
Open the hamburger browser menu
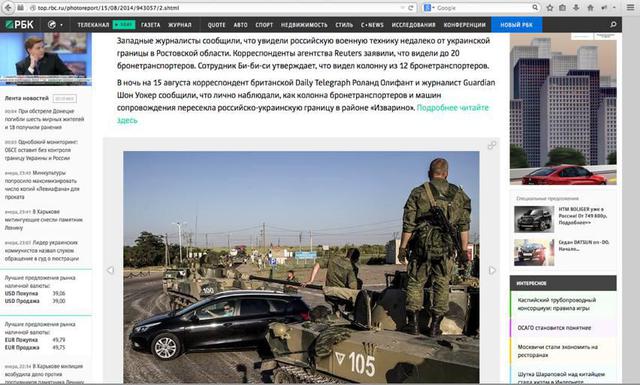point(631,8)
